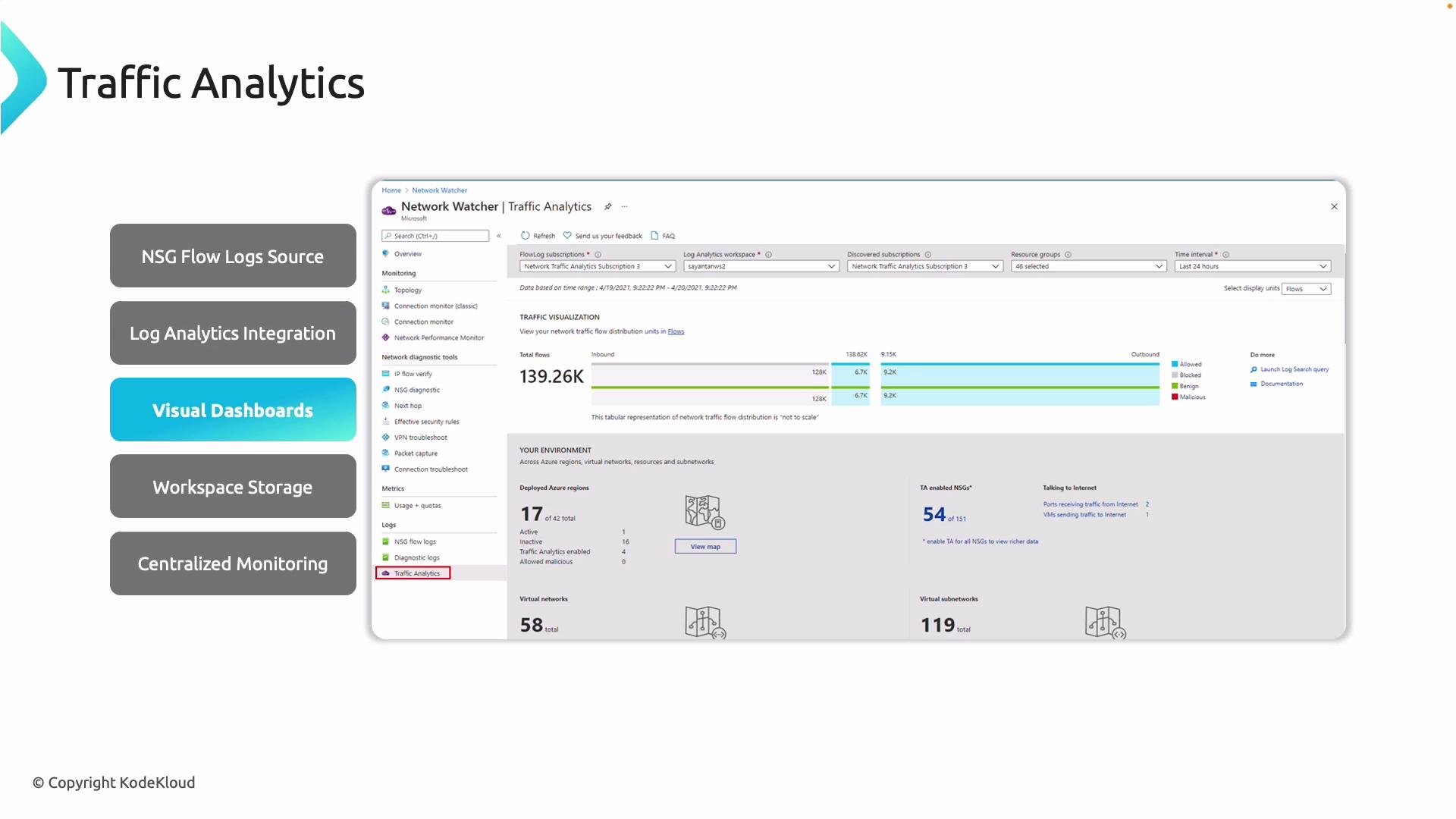
Task: Open the more options ellipsis in header
Action: (x=624, y=206)
